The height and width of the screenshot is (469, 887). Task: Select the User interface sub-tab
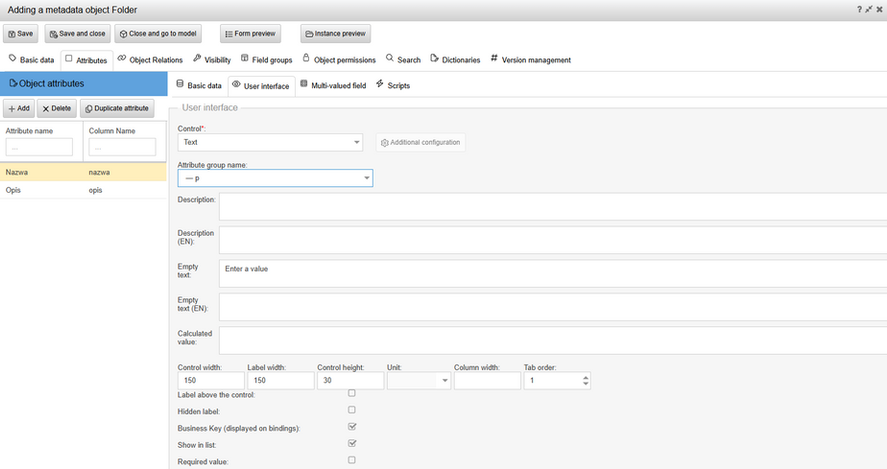261,86
